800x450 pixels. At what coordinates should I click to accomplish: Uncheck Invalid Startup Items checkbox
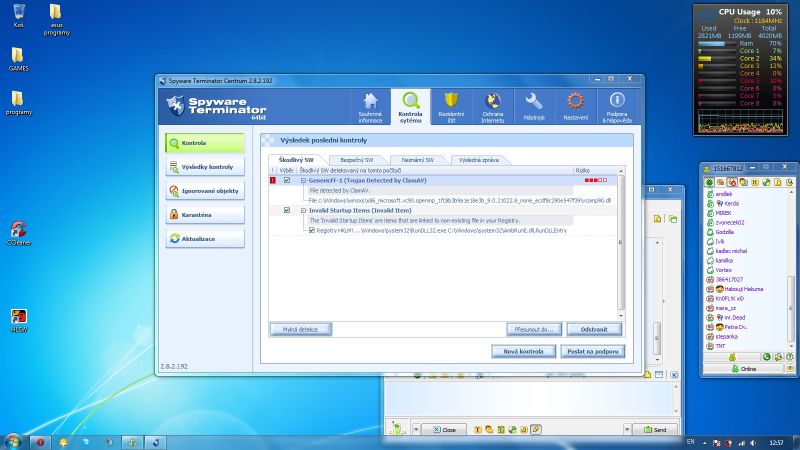[287, 210]
